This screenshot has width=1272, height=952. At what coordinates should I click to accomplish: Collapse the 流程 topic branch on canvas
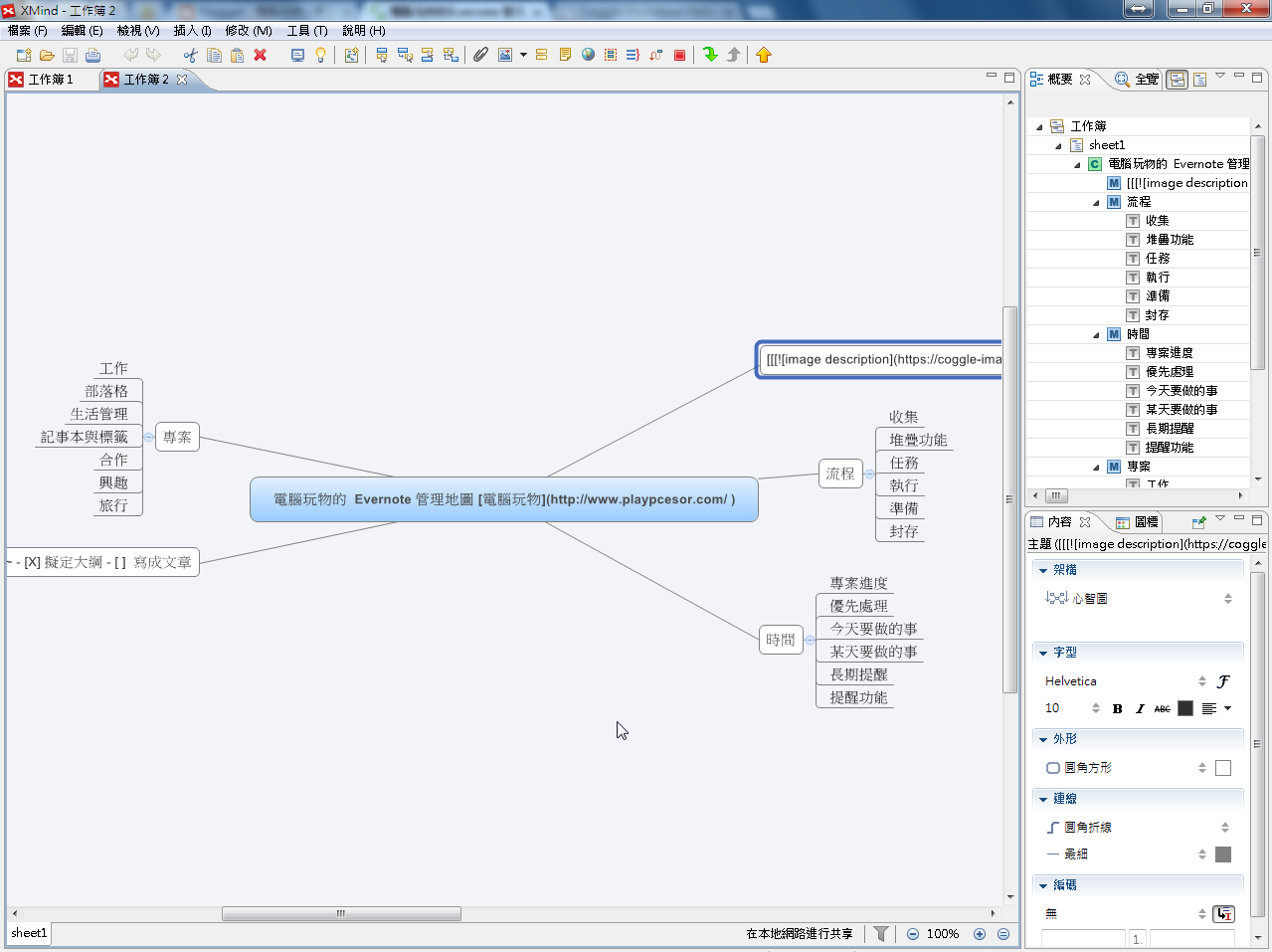pos(869,475)
